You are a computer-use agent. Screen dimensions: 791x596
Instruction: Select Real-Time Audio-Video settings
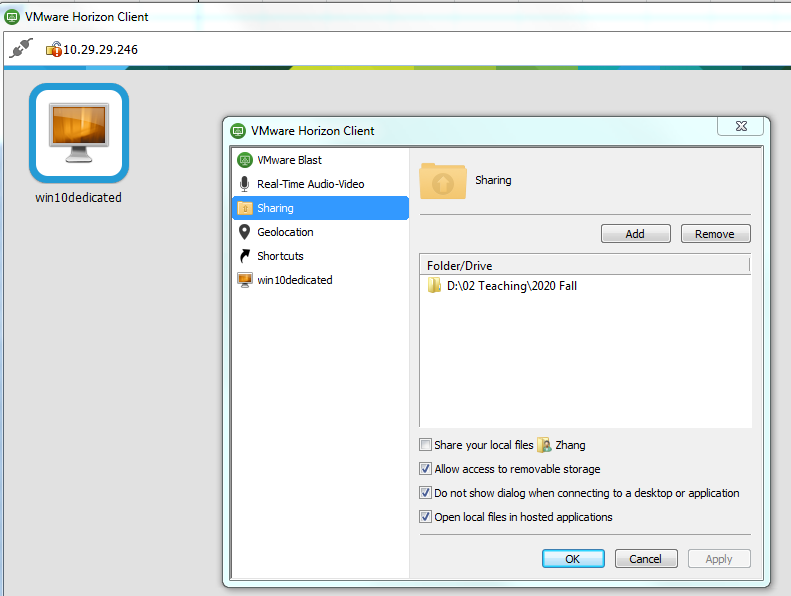320,184
